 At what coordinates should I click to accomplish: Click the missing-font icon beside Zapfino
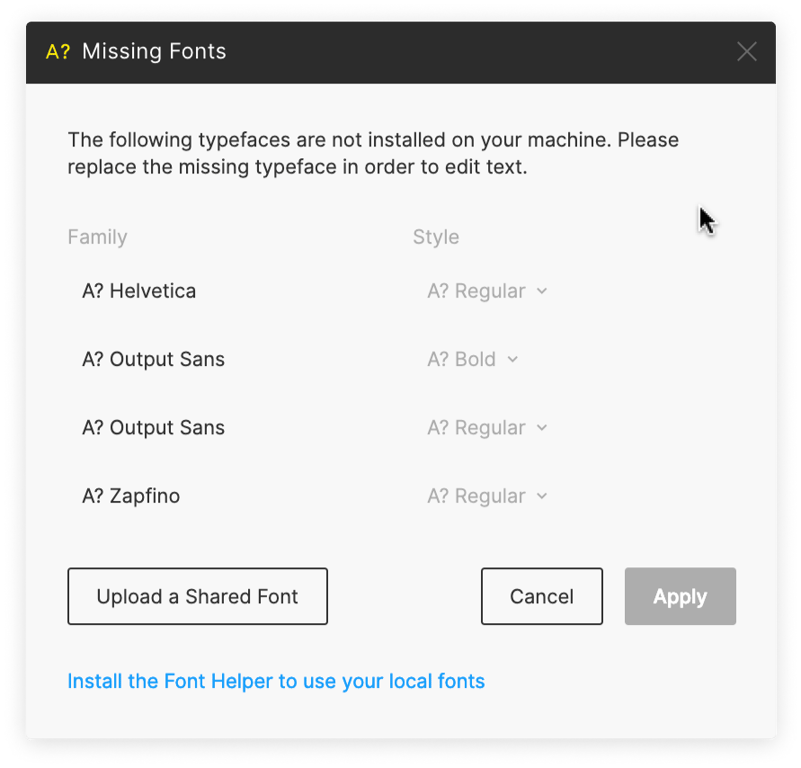tap(92, 496)
